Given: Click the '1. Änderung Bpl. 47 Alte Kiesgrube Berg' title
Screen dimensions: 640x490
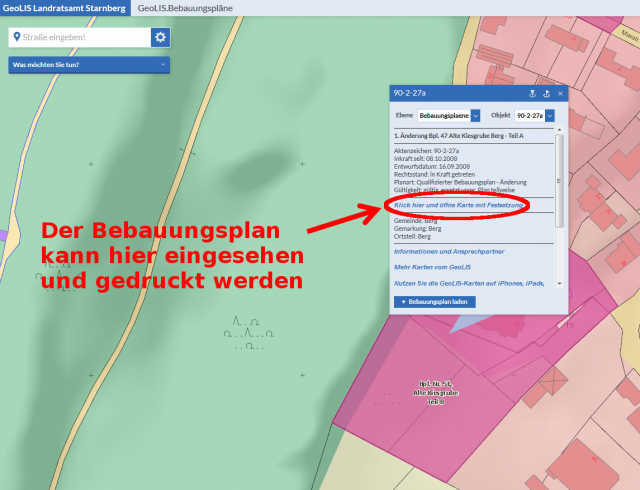Looking at the screenshot, I should point(458,136).
